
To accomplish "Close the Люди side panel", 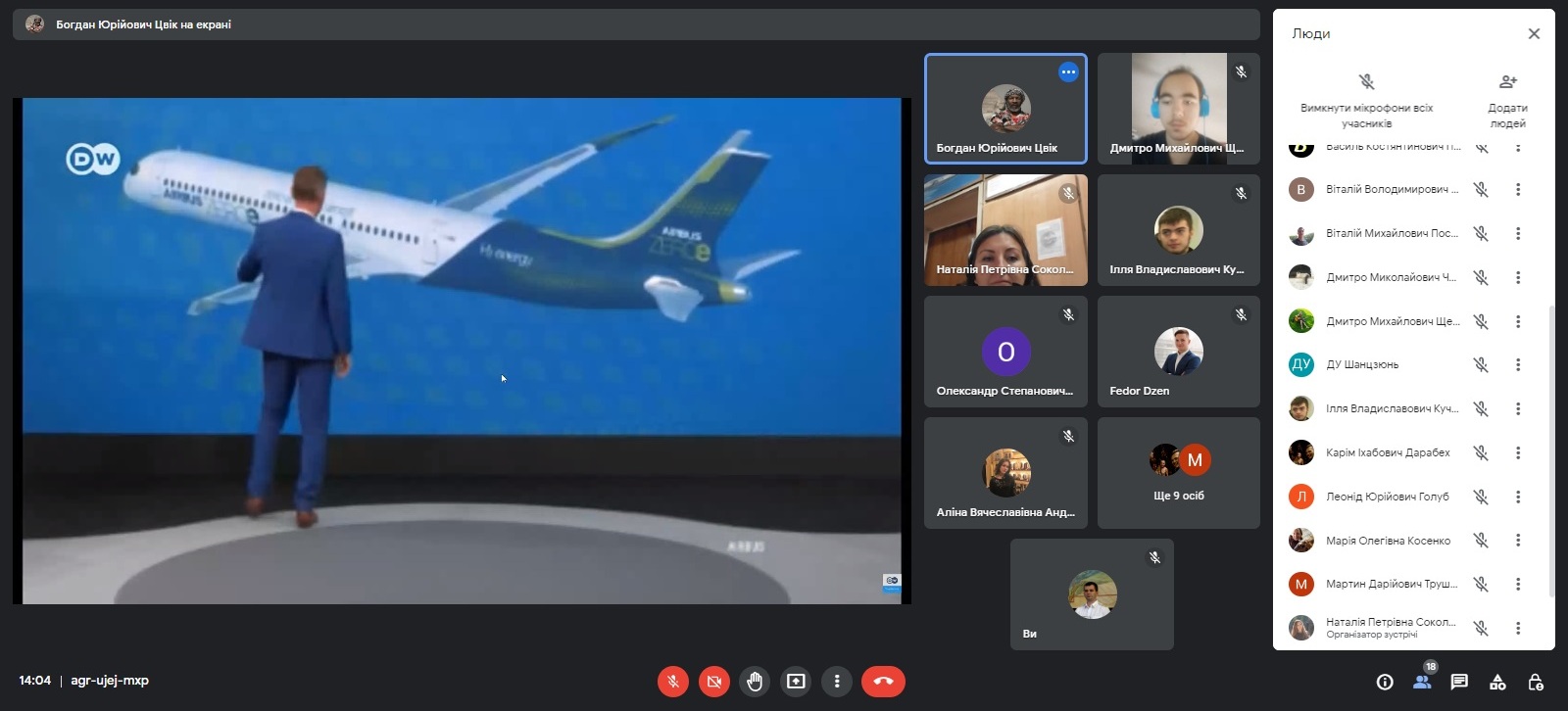I will coord(1534,34).
